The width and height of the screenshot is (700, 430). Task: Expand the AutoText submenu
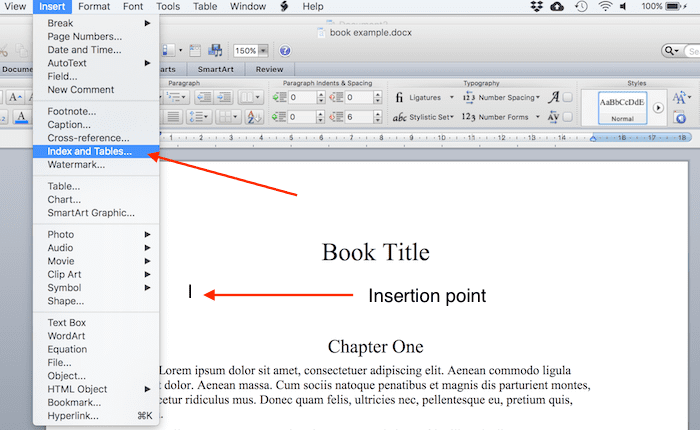(x=147, y=63)
